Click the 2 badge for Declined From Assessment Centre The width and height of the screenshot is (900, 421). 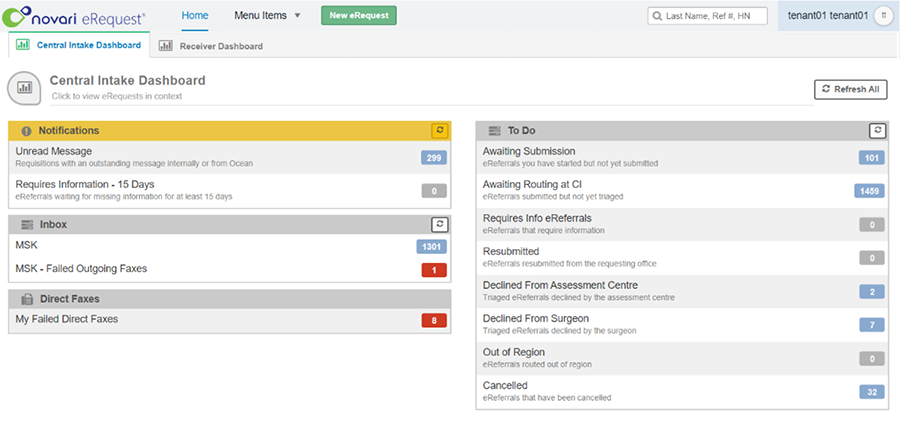coord(872,292)
